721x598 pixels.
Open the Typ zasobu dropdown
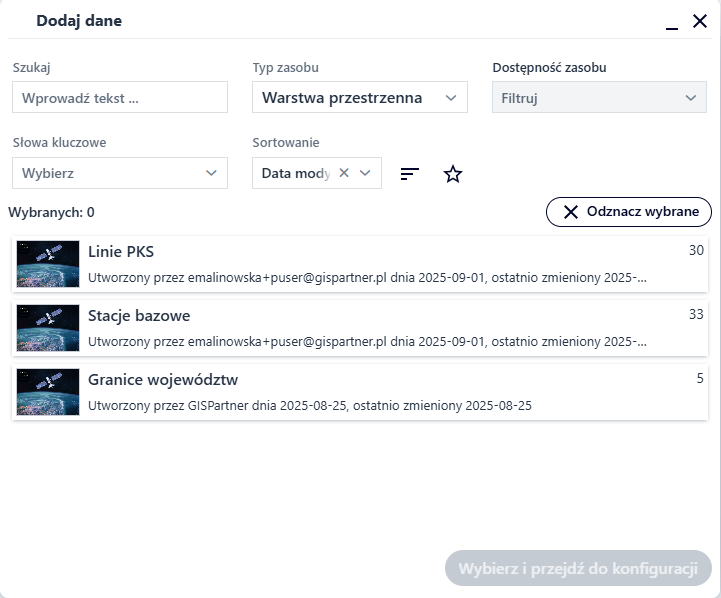pos(359,97)
